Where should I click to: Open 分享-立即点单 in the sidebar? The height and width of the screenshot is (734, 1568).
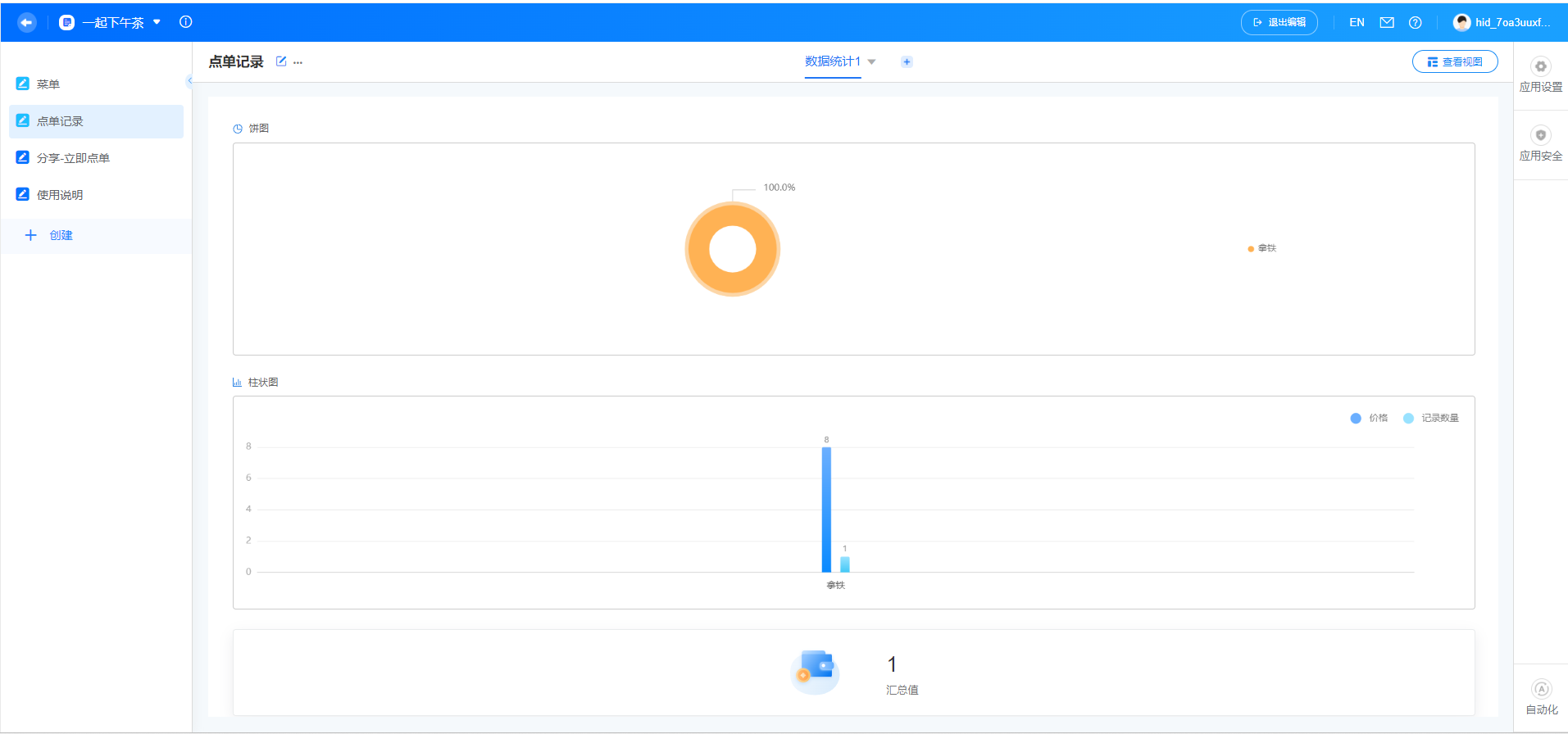(x=96, y=158)
